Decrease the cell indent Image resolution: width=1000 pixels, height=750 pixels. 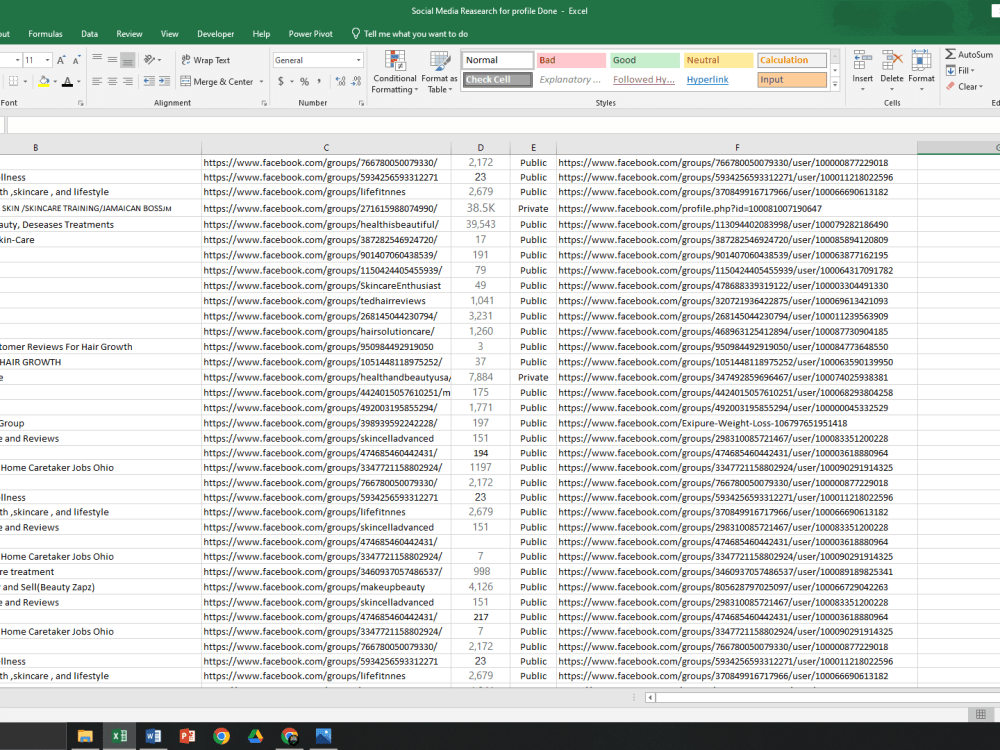pyautogui.click(x=149, y=82)
